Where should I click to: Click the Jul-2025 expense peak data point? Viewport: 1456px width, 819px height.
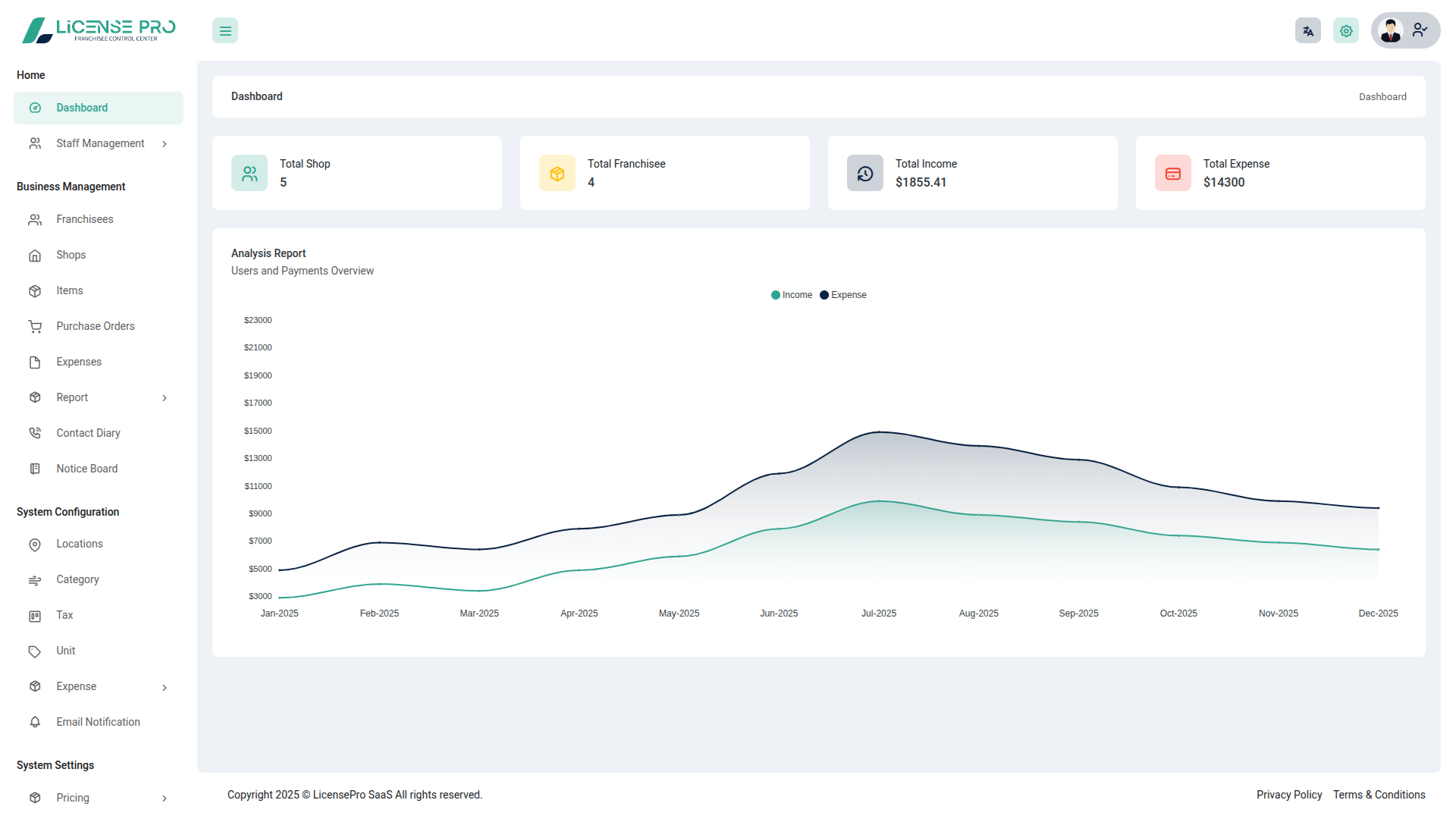point(879,432)
